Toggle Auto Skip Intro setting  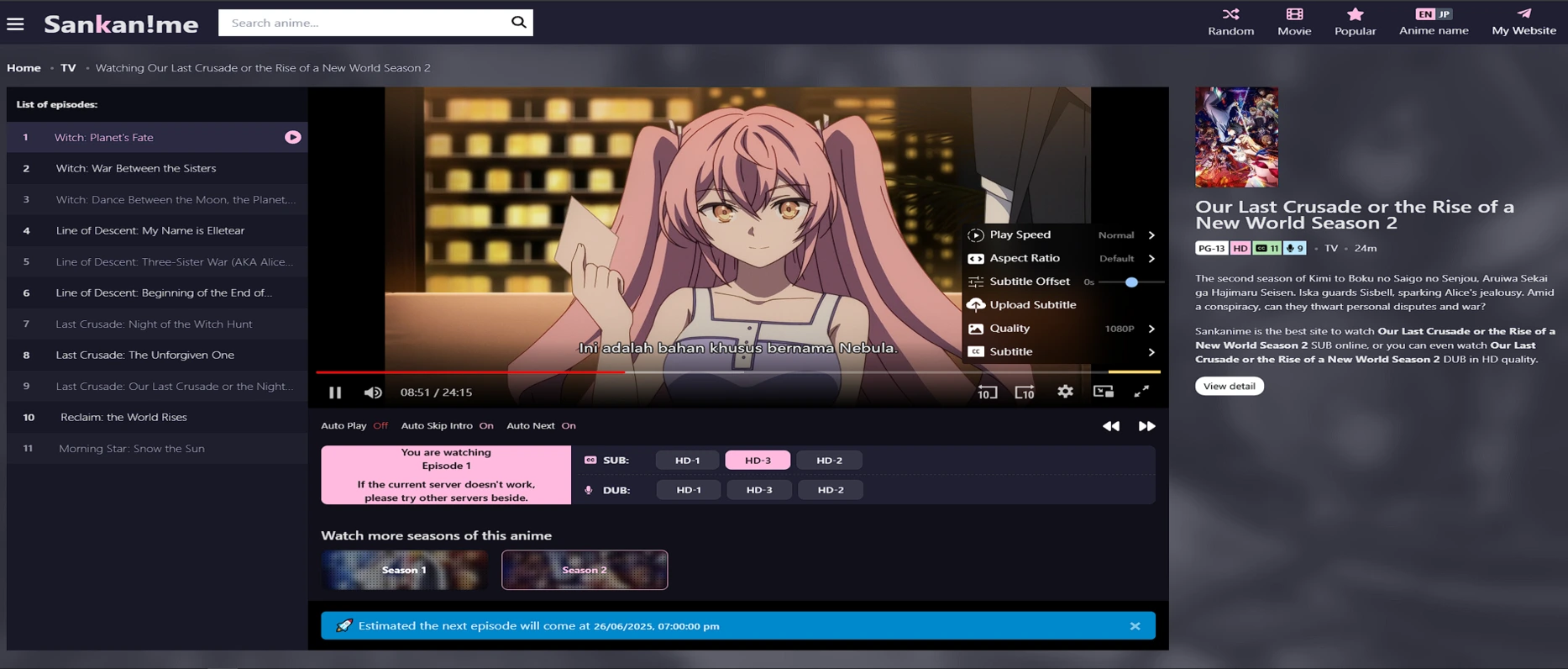(447, 426)
